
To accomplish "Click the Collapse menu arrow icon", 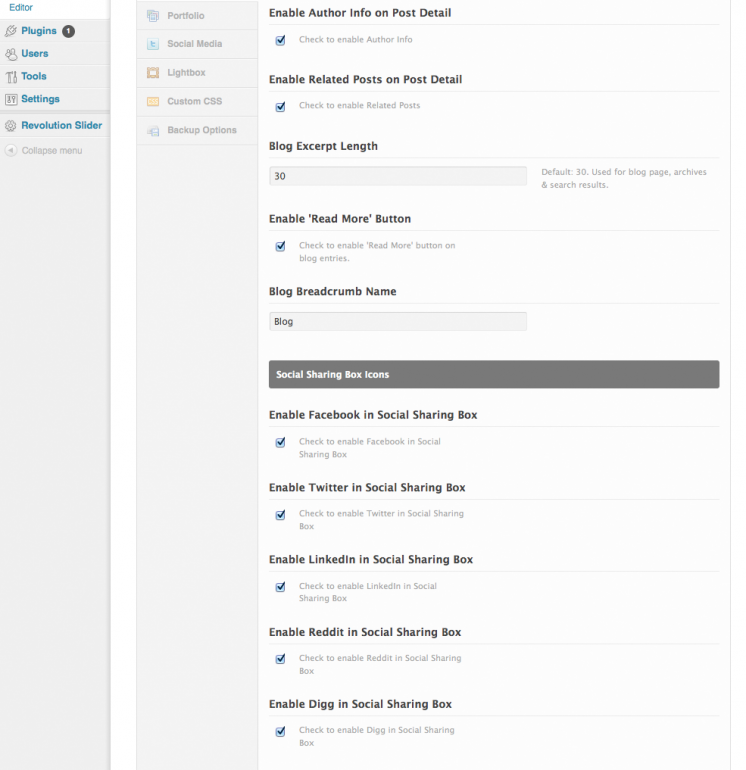I will [11, 150].
